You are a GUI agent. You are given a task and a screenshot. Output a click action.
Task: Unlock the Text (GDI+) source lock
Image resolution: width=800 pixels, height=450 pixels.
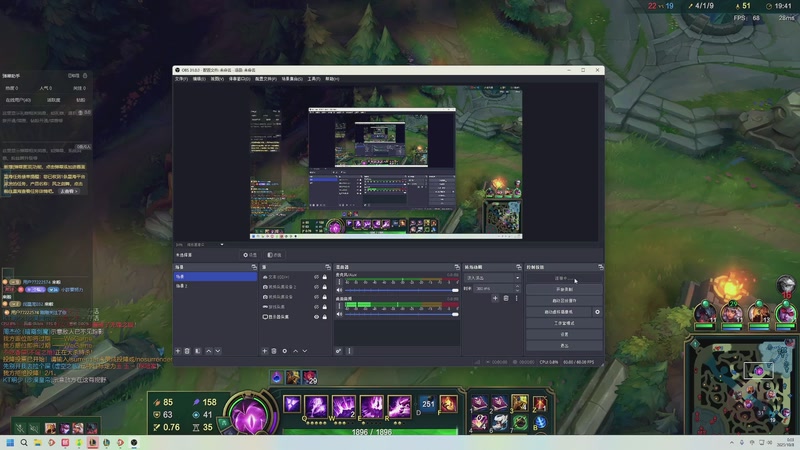324,277
